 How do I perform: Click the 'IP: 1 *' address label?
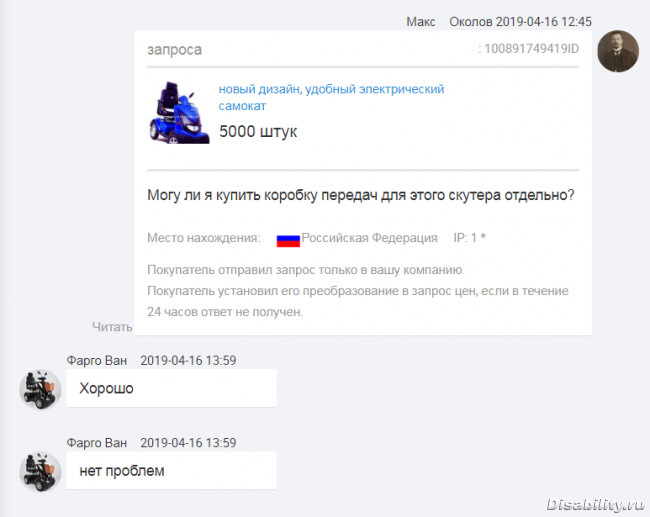[x=470, y=238]
